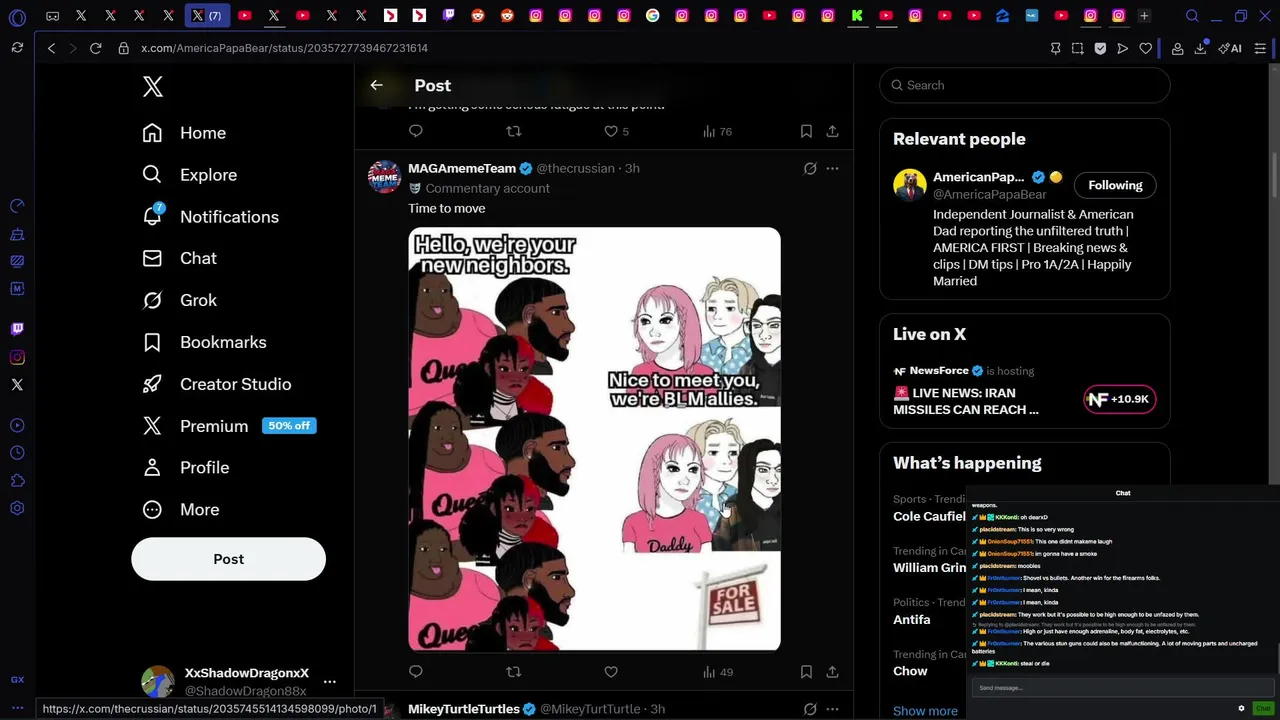The height and width of the screenshot is (720, 1280).
Task: Open the Chow trending topic
Action: [910, 671]
